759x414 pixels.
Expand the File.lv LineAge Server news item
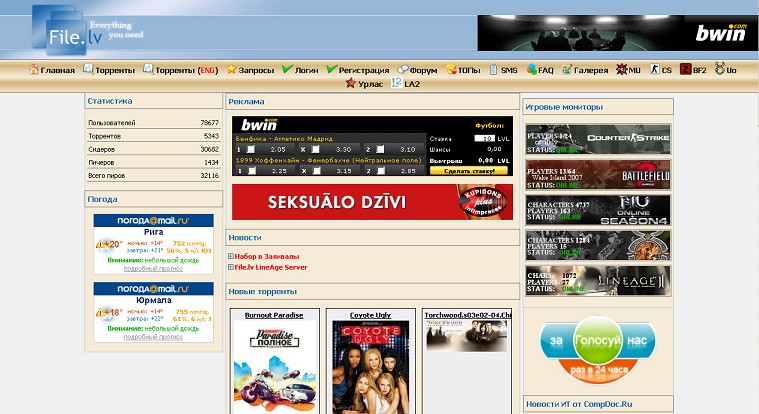coord(231,267)
